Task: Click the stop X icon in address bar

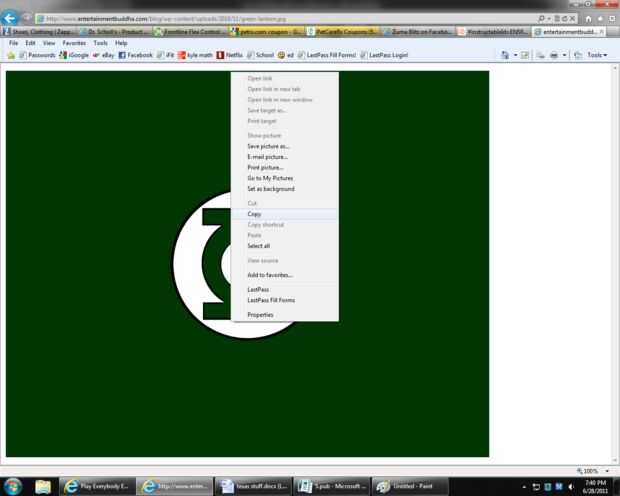Action: pyautogui.click(x=572, y=19)
